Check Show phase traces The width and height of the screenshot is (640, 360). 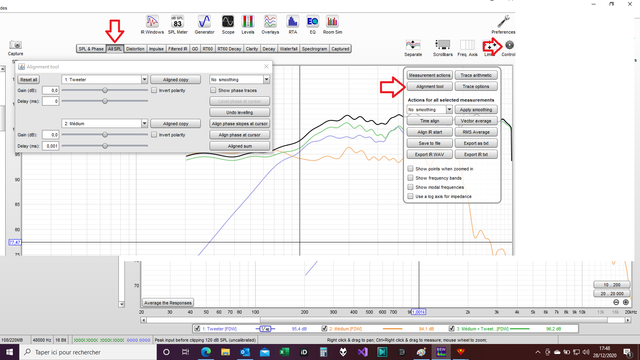tap(213, 90)
